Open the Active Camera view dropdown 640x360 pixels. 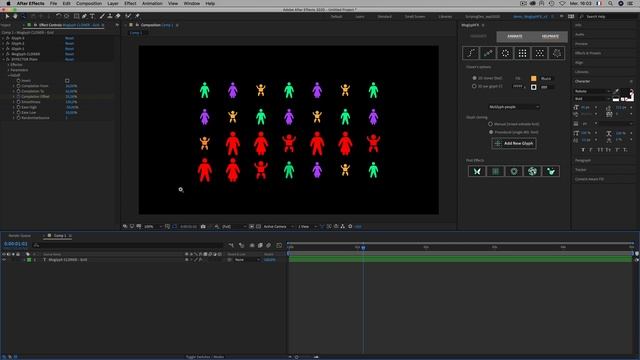tap(278, 227)
